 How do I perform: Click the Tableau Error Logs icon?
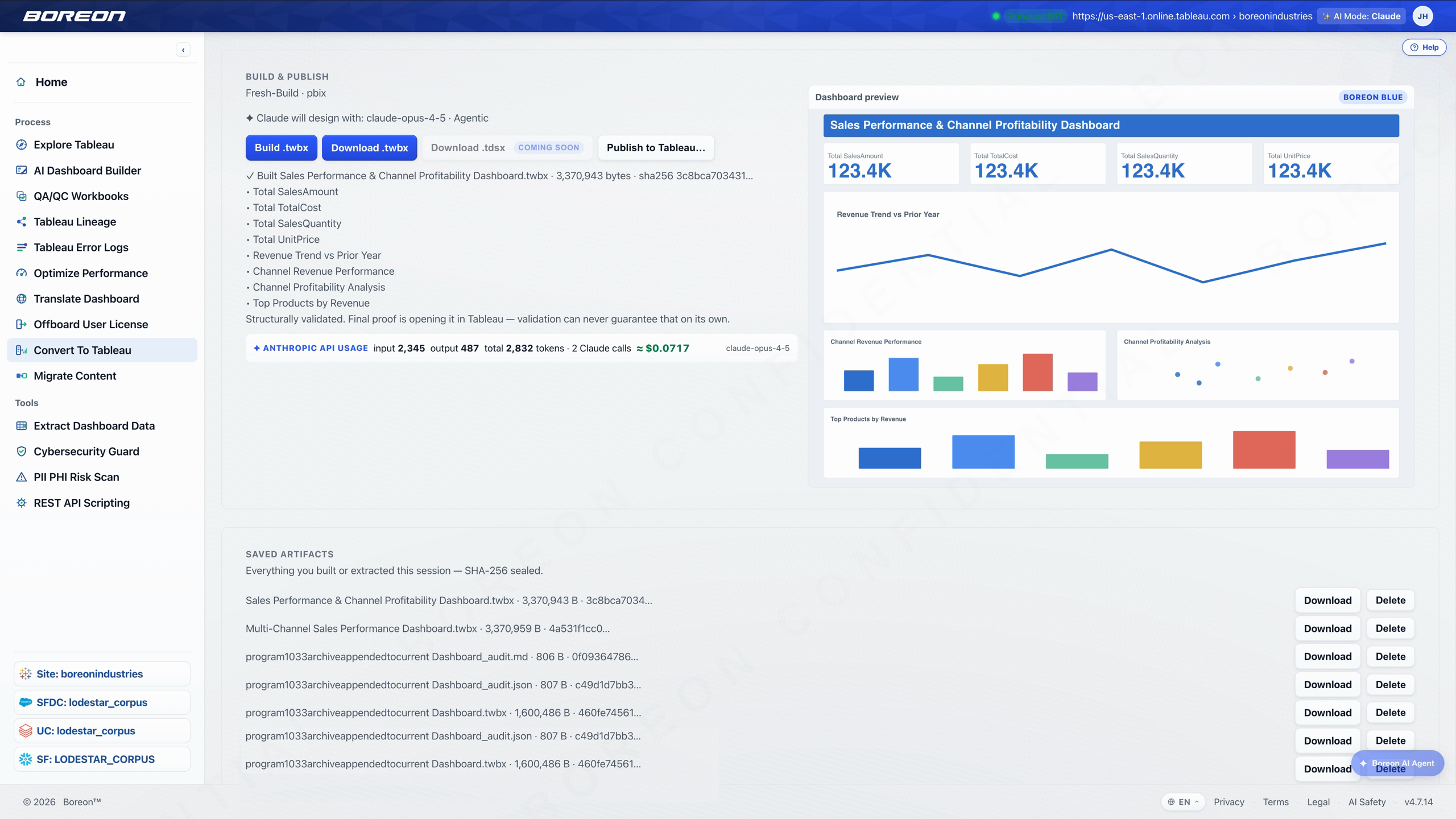[22, 247]
